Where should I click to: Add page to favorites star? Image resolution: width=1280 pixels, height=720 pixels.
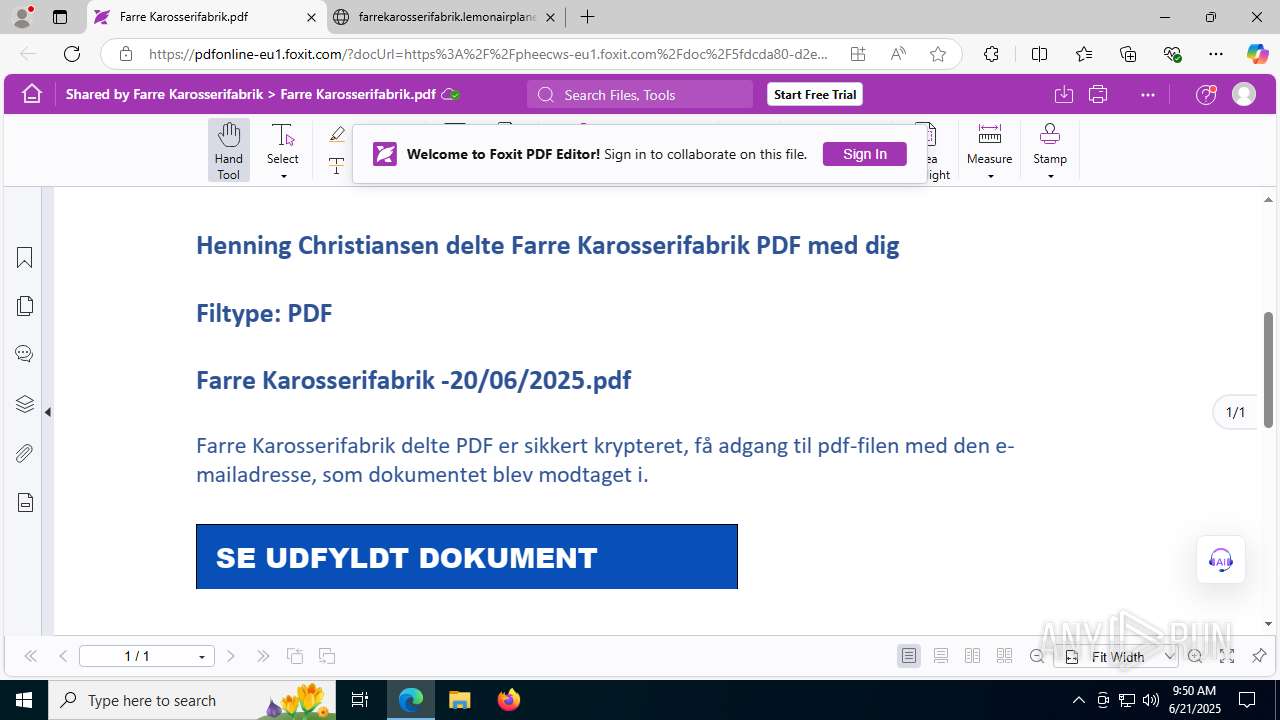938,54
